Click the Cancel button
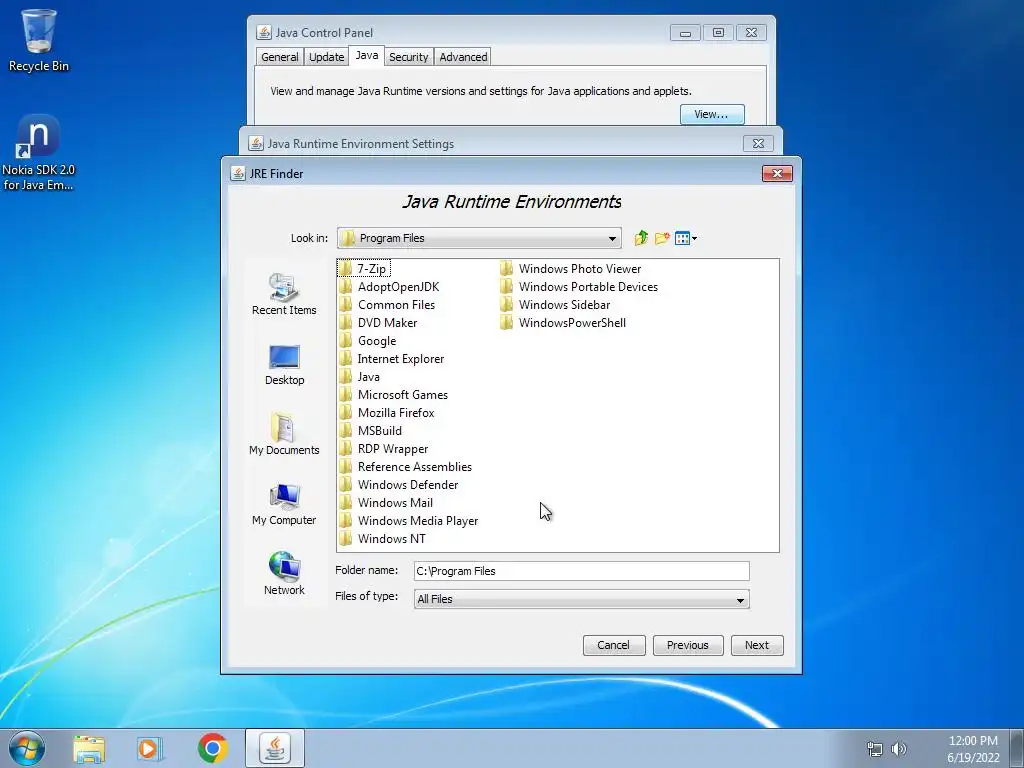The height and width of the screenshot is (768, 1024). pos(614,645)
